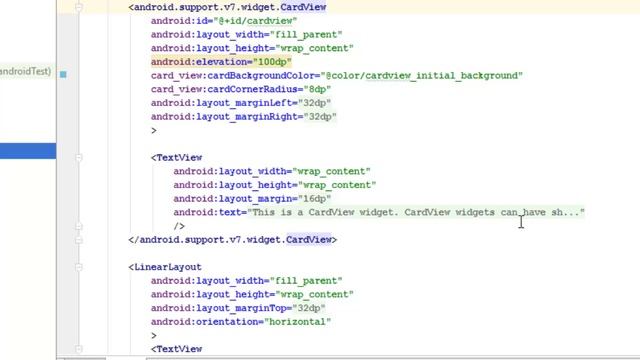Click first TextView's layout_height="wrap_content" line
Viewport: 640px width, 360px height.
[x=275, y=185]
